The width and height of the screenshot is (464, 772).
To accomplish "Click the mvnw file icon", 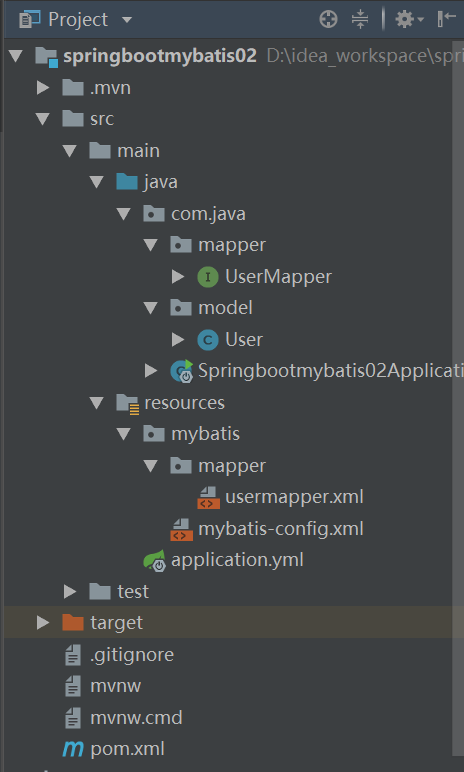I will click(73, 686).
